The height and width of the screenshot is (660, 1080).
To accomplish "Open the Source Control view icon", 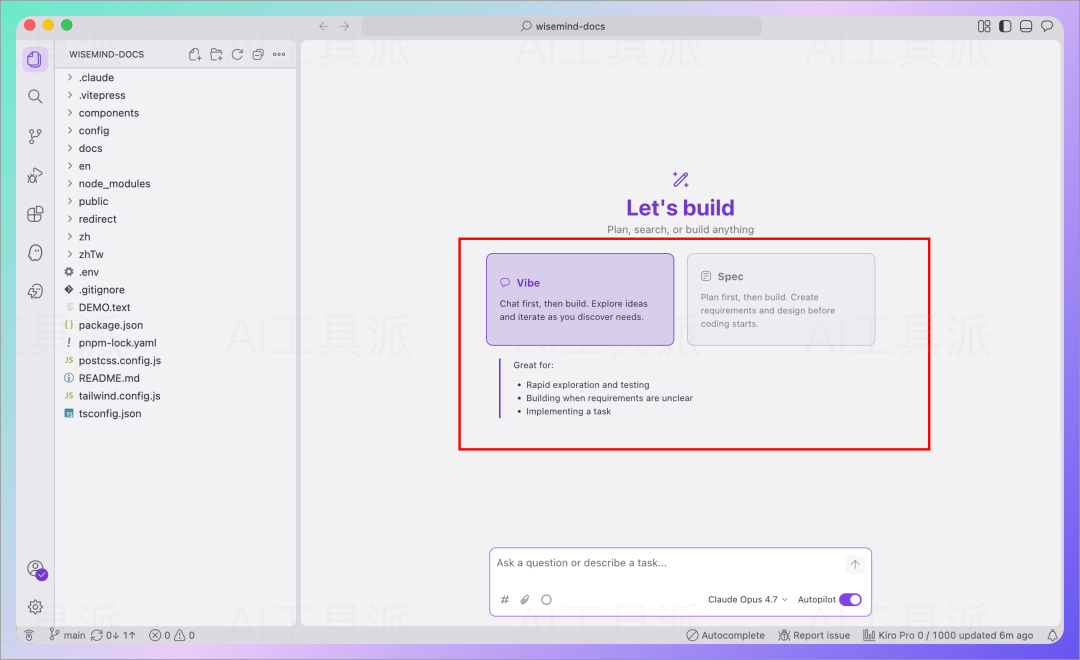I will (x=35, y=136).
